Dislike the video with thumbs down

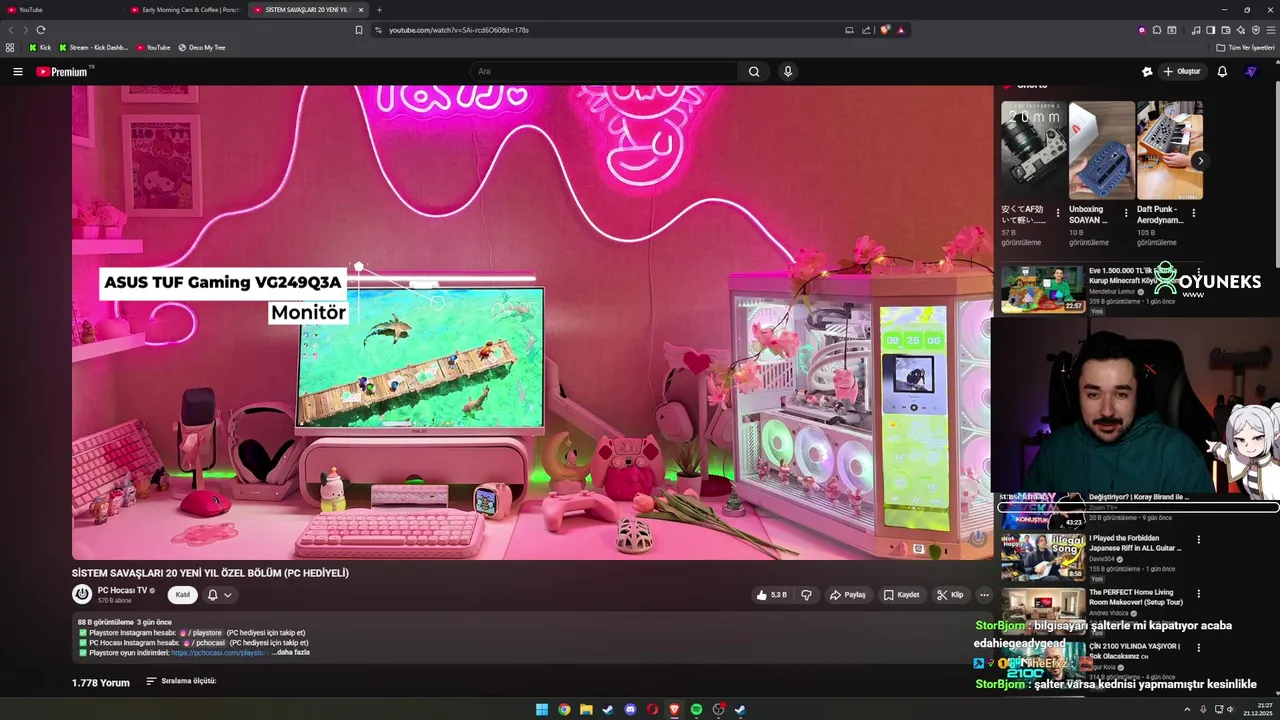tap(806, 595)
